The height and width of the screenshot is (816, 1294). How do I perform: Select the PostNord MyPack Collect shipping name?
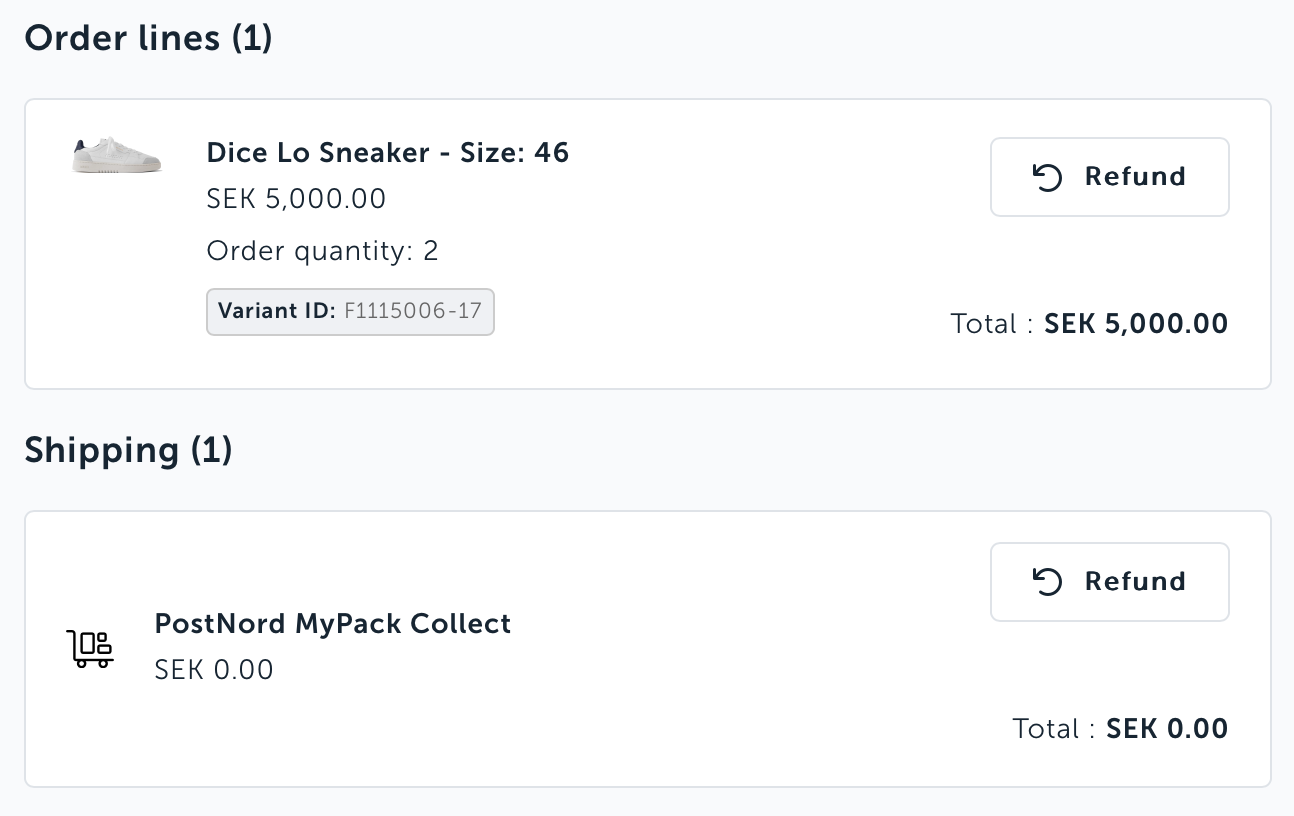[333, 624]
